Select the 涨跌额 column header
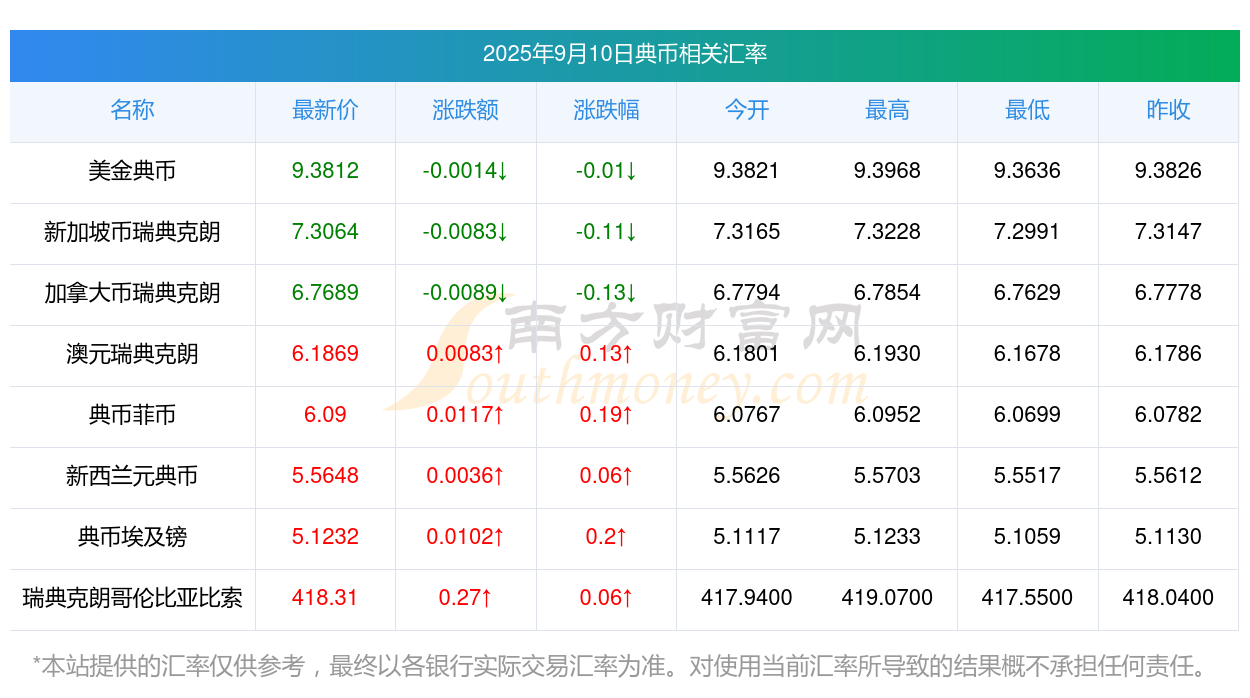This screenshot has height=698, width=1250. [466, 110]
